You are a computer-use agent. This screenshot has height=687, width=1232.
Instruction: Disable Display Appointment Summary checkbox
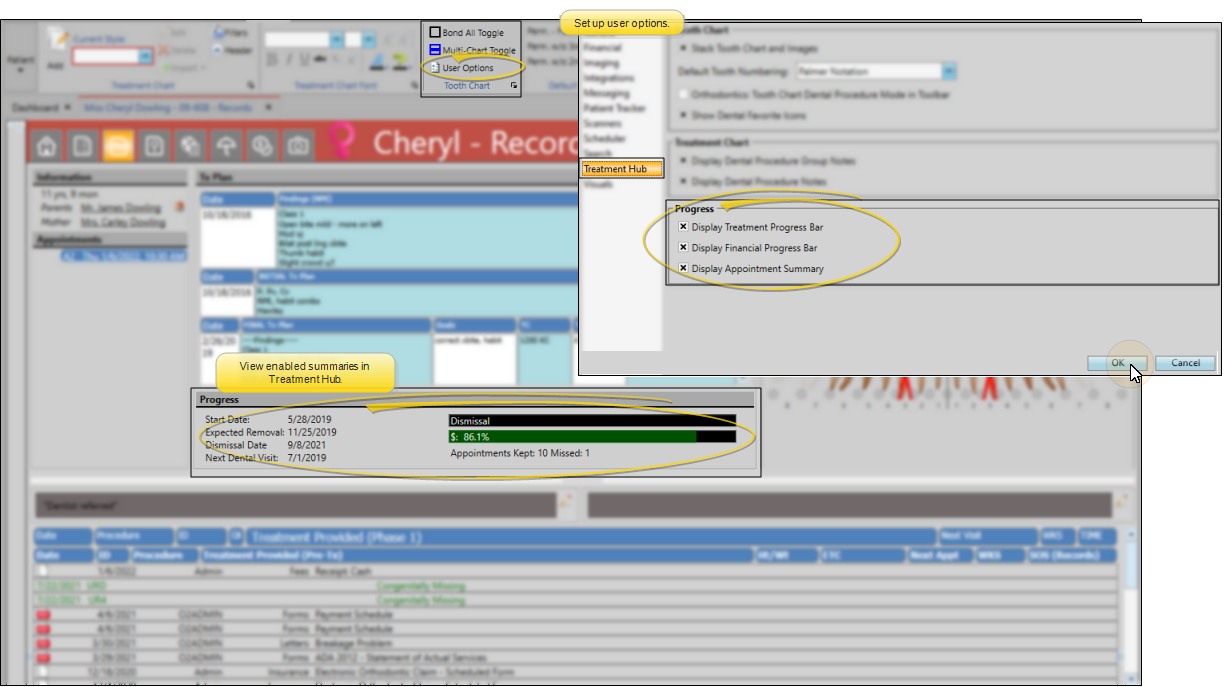tap(684, 268)
